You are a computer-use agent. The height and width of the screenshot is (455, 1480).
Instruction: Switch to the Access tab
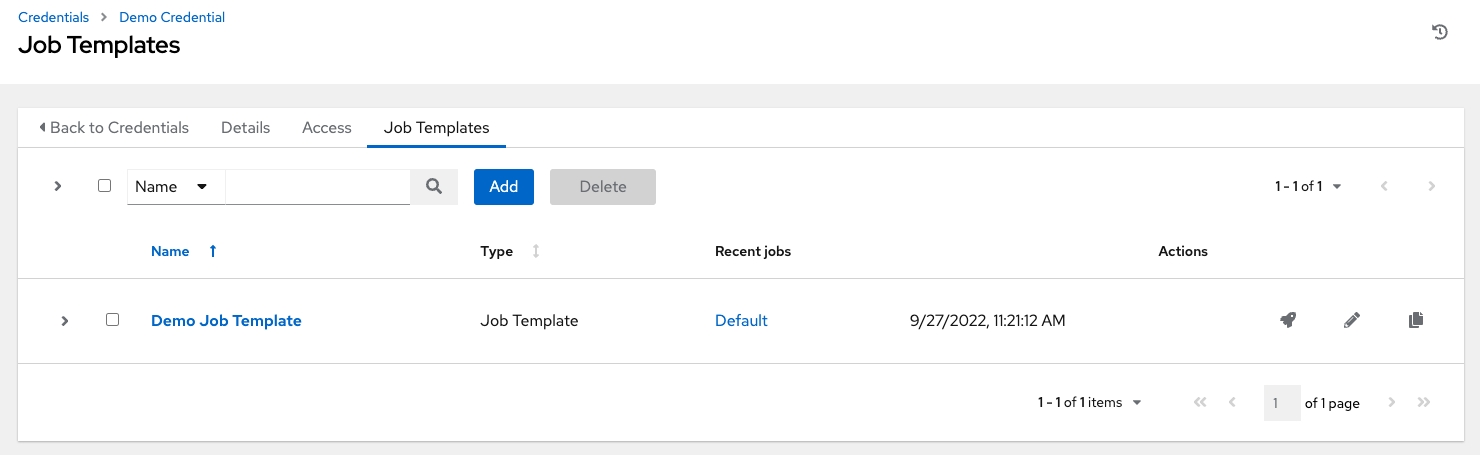(327, 128)
